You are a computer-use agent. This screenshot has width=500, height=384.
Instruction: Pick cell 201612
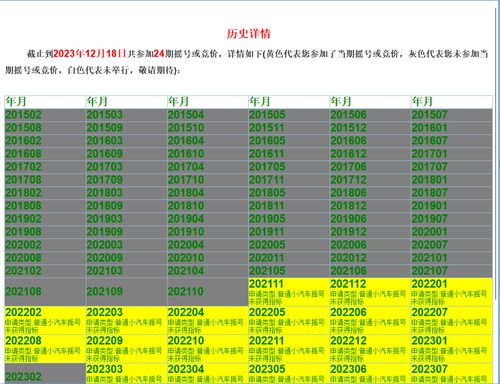370,154
